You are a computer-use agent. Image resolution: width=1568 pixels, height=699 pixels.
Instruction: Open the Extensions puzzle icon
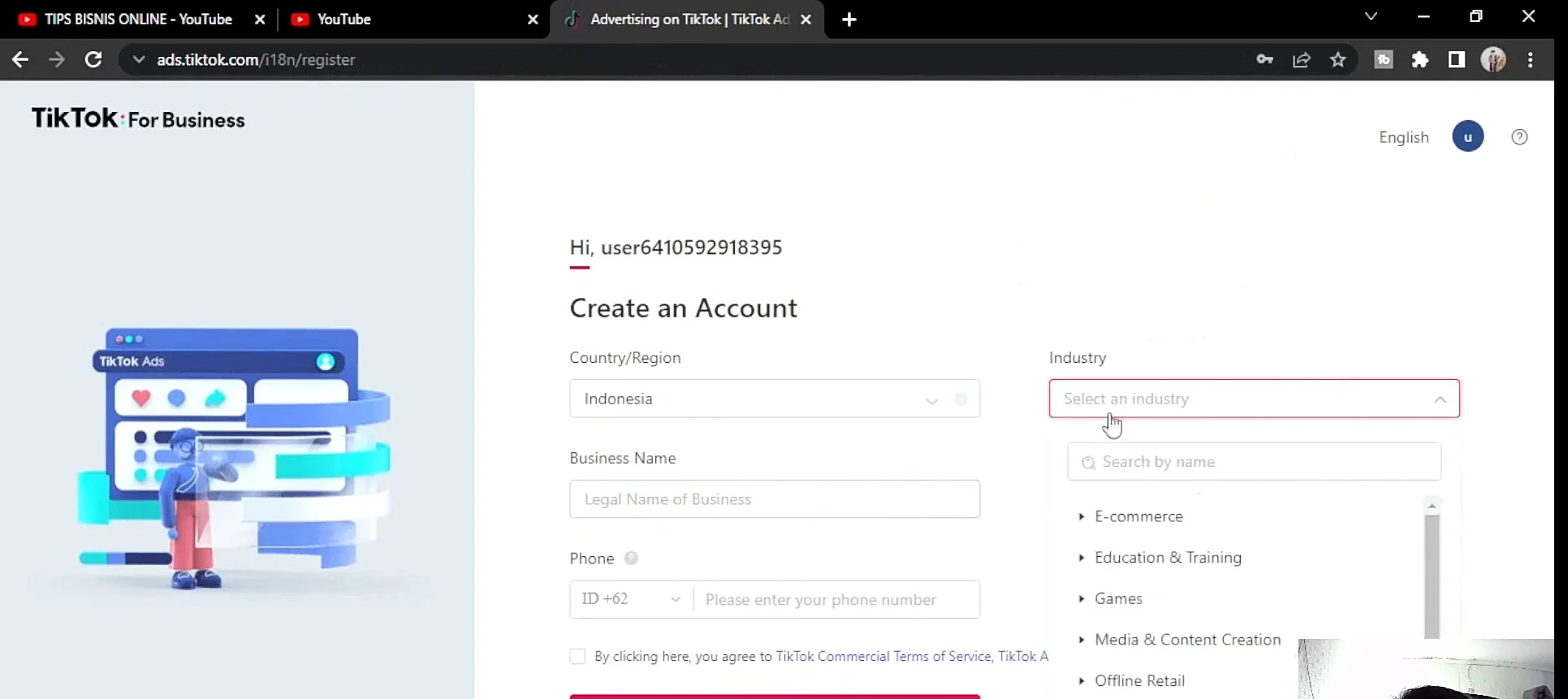(x=1420, y=59)
